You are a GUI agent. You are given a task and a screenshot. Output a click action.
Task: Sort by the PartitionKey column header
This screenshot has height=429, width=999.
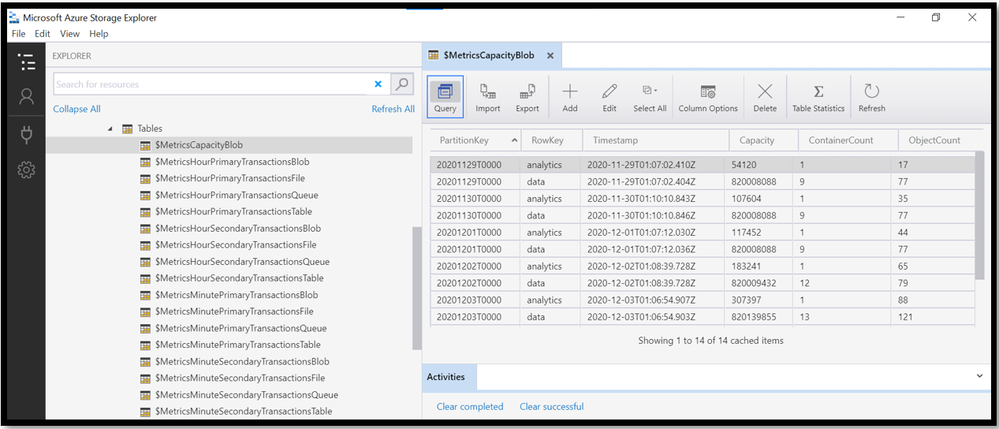pyautogui.click(x=476, y=140)
